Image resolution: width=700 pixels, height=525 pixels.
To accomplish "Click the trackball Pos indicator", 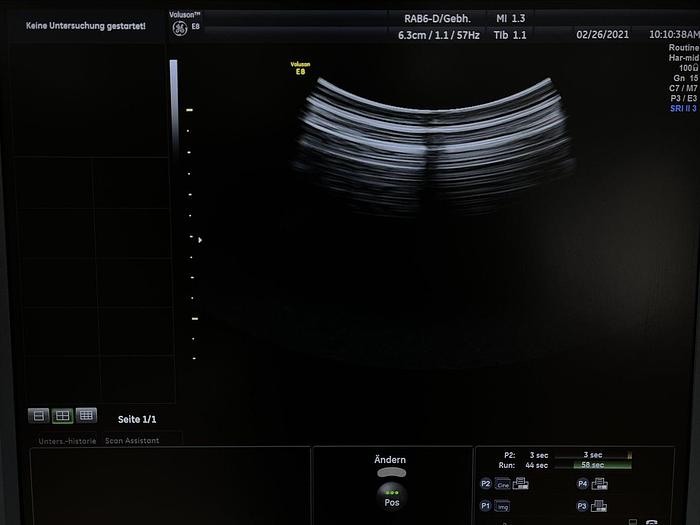I will 392,497.
